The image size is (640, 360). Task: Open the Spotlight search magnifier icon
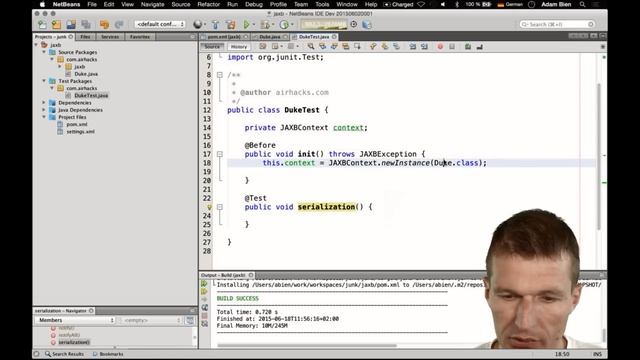click(582, 4)
